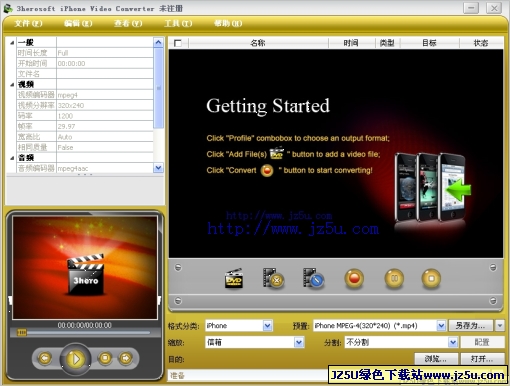Screen dimensions: 510x386
Task: Click the 宽高比 value Auto
Action: click(x=105, y=137)
